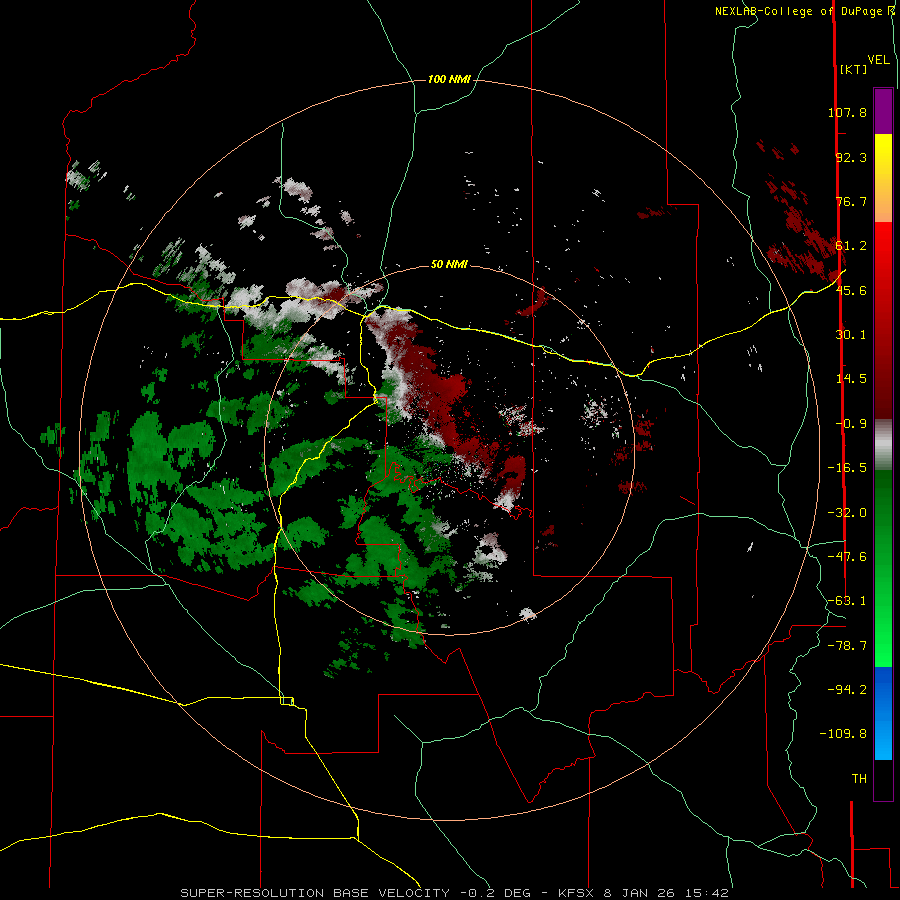Click the bright green segment of the color bar
This screenshot has height=900, width=900.
point(883,568)
